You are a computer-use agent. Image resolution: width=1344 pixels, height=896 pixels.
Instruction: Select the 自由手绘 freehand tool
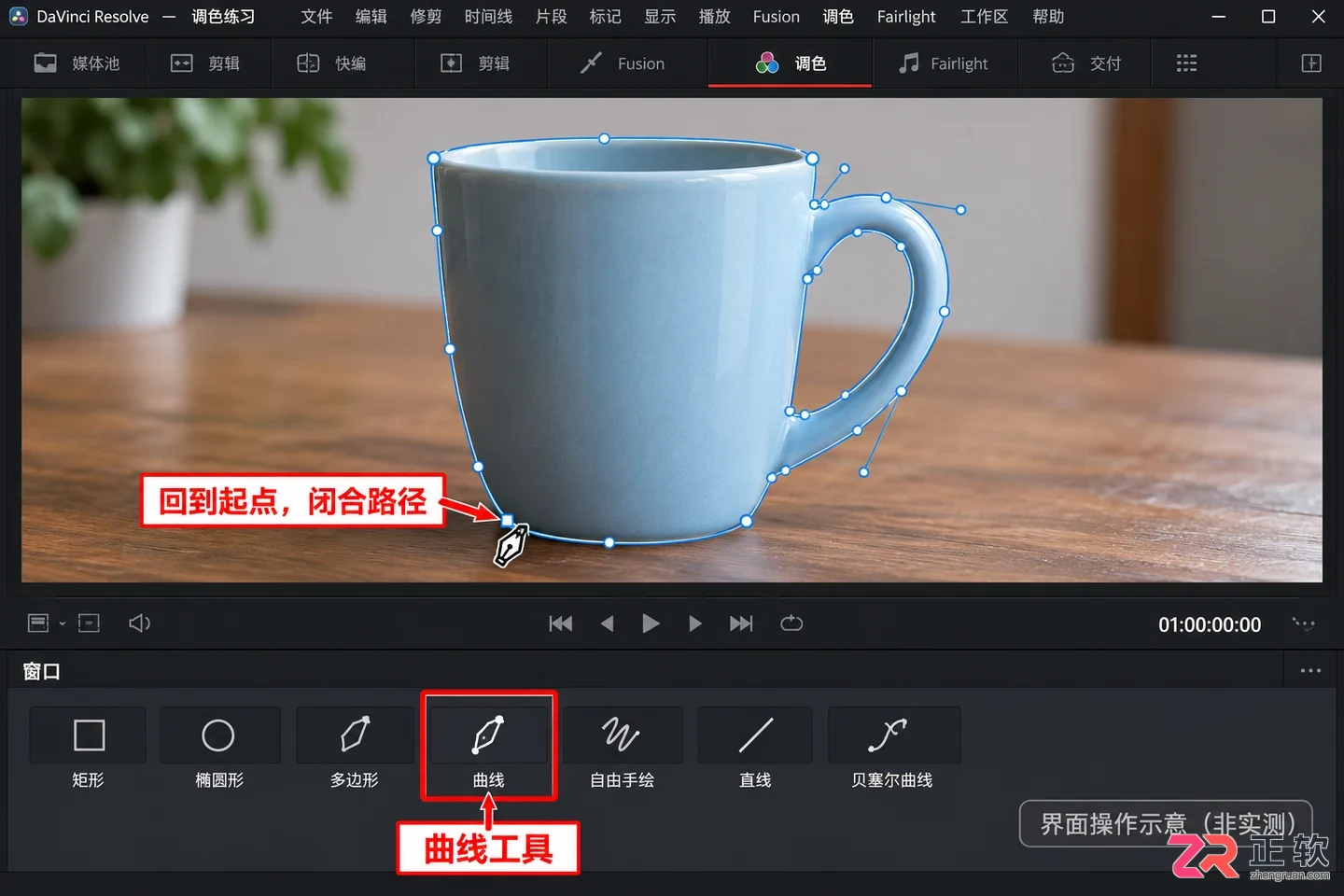coord(622,749)
